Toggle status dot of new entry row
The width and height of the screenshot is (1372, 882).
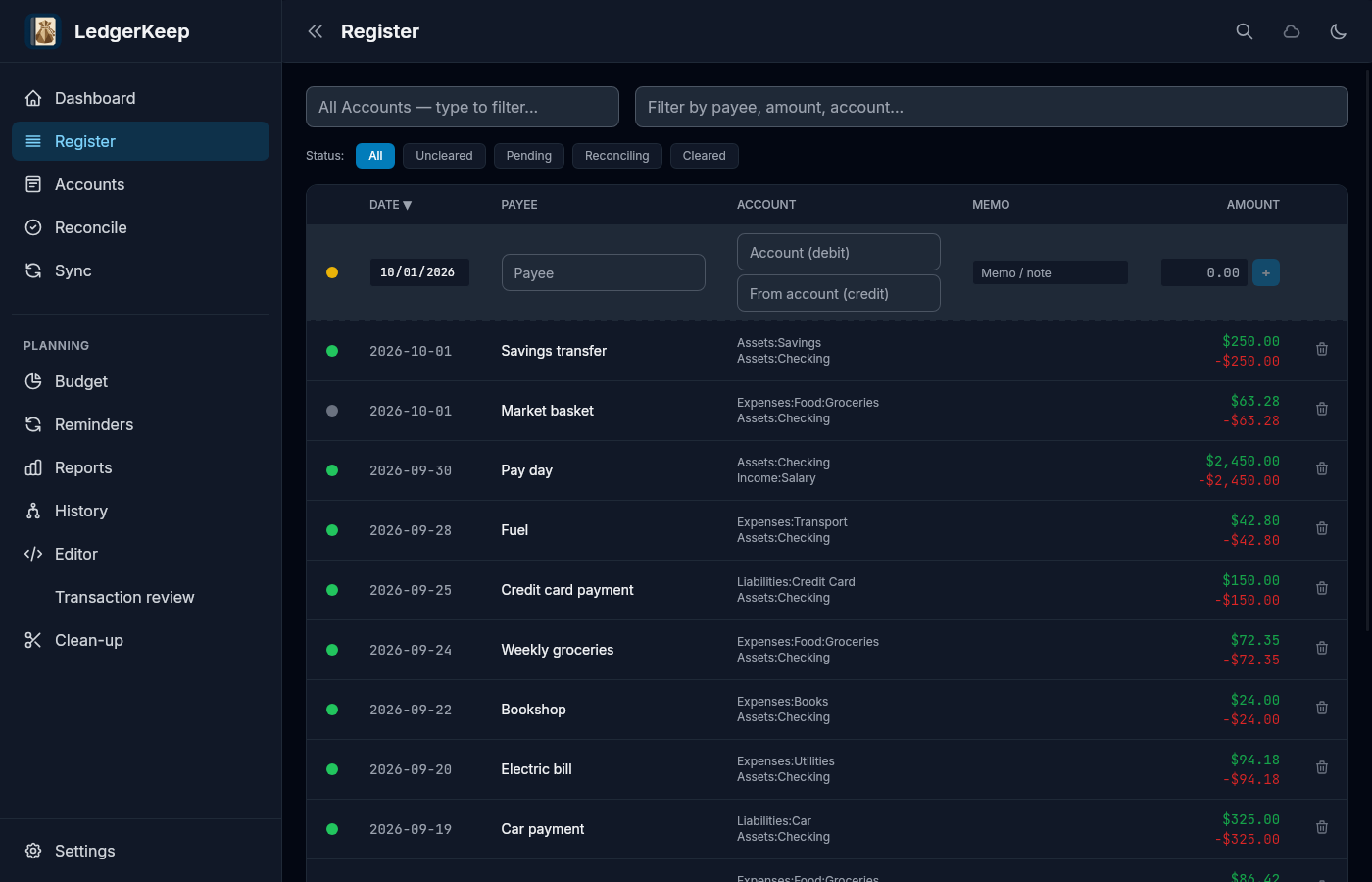(x=332, y=272)
